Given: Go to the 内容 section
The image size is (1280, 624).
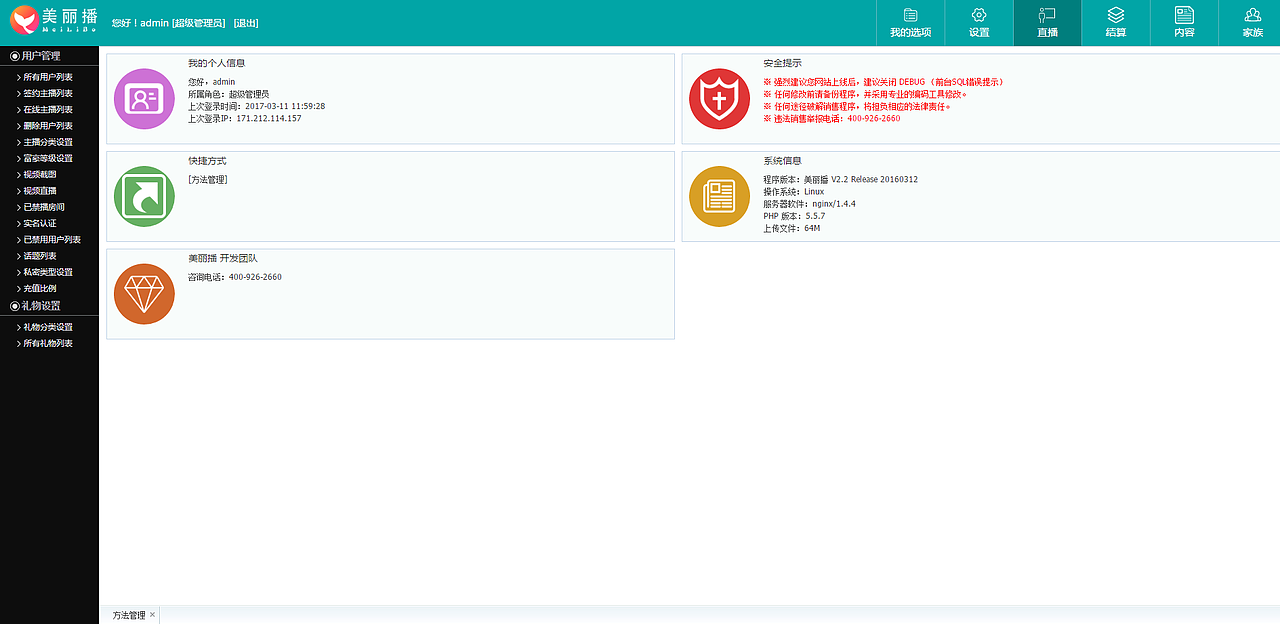Looking at the screenshot, I should (1184, 23).
